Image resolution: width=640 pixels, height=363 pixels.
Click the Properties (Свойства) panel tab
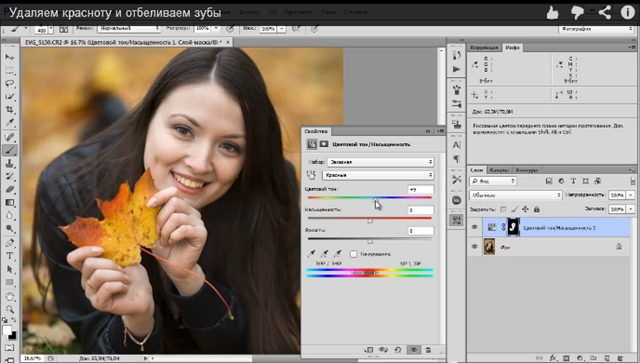click(316, 131)
